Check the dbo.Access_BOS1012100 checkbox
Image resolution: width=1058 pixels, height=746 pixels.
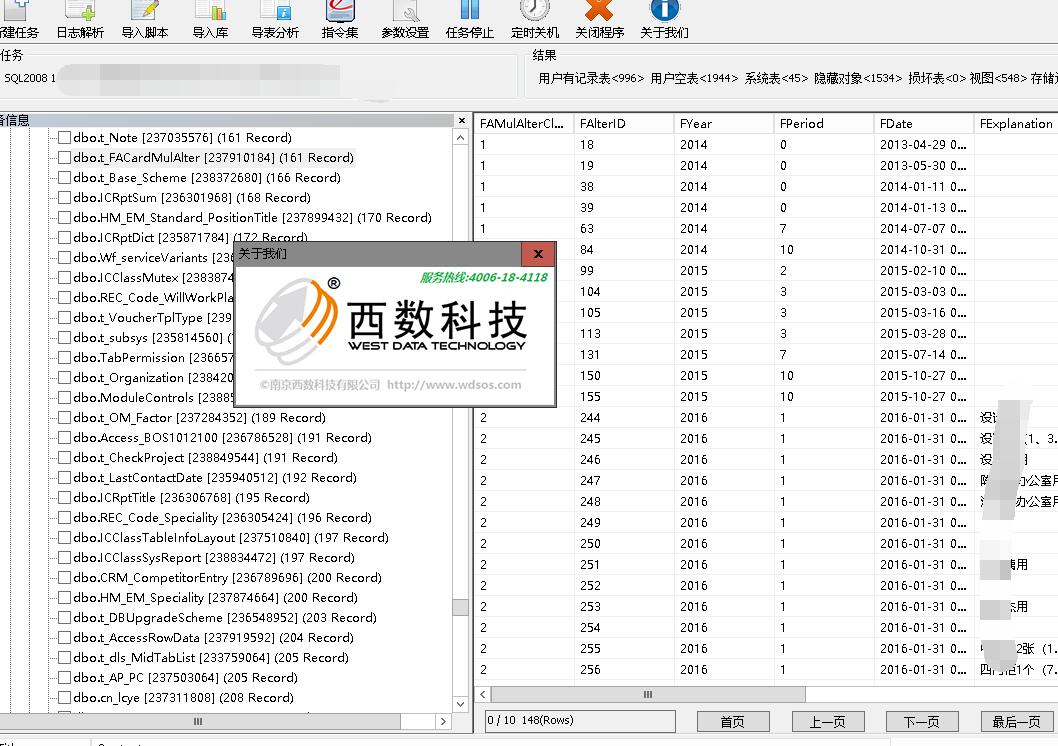(65, 438)
